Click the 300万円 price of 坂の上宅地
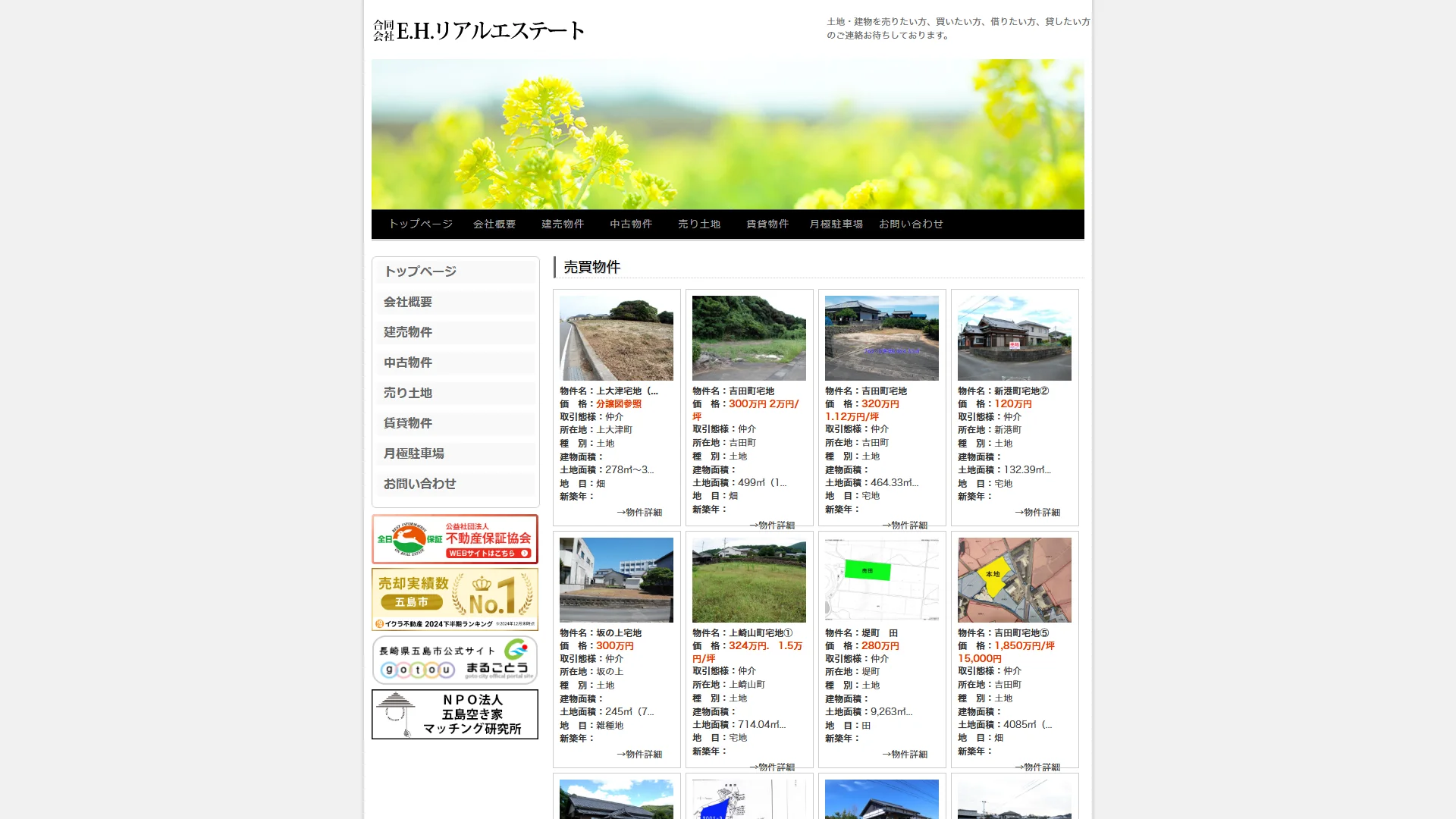1456x819 pixels. click(x=615, y=646)
